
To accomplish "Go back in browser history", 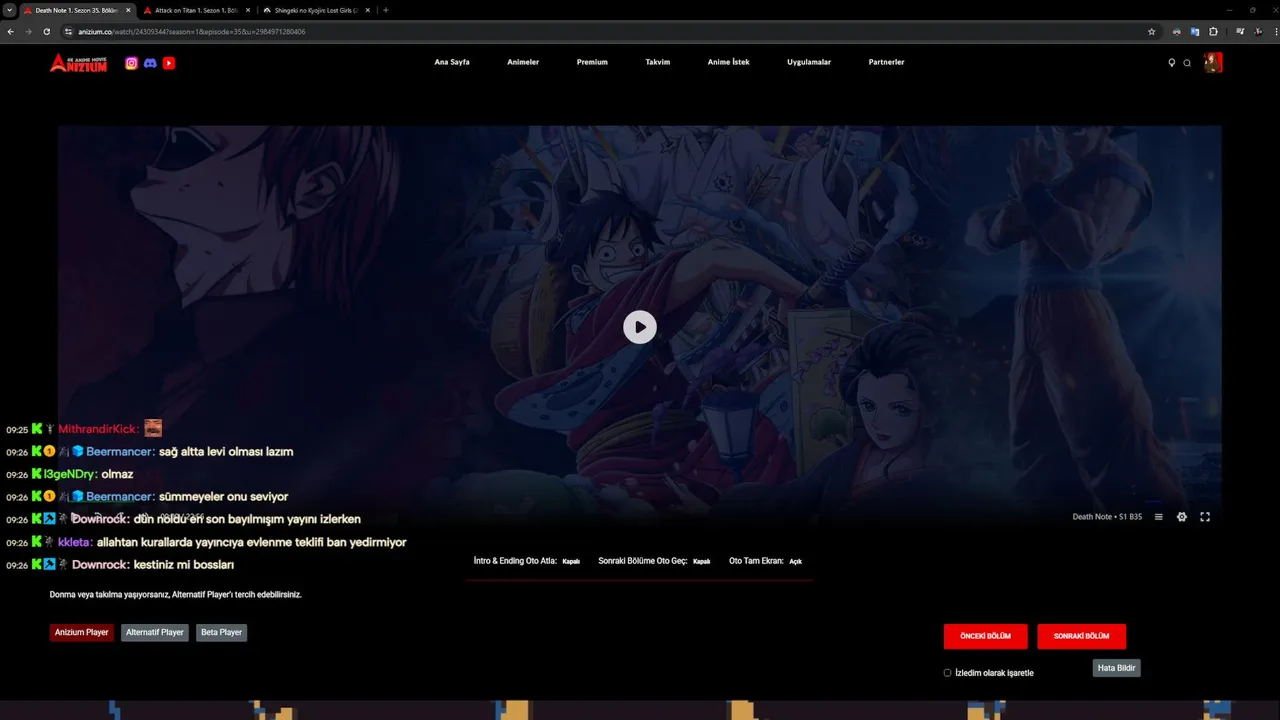I will (11, 32).
